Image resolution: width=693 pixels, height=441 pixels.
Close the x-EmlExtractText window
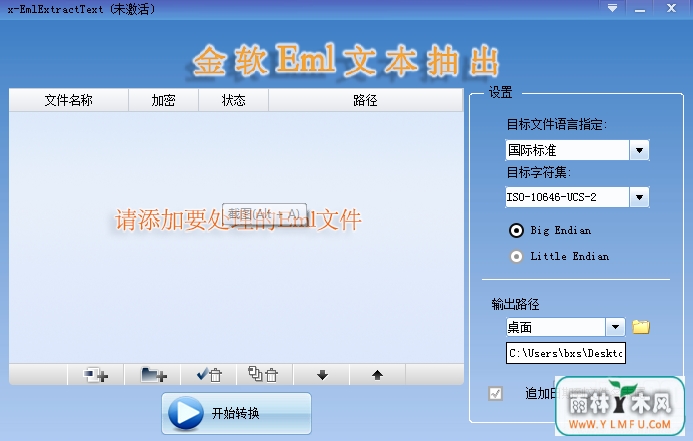pos(671,8)
